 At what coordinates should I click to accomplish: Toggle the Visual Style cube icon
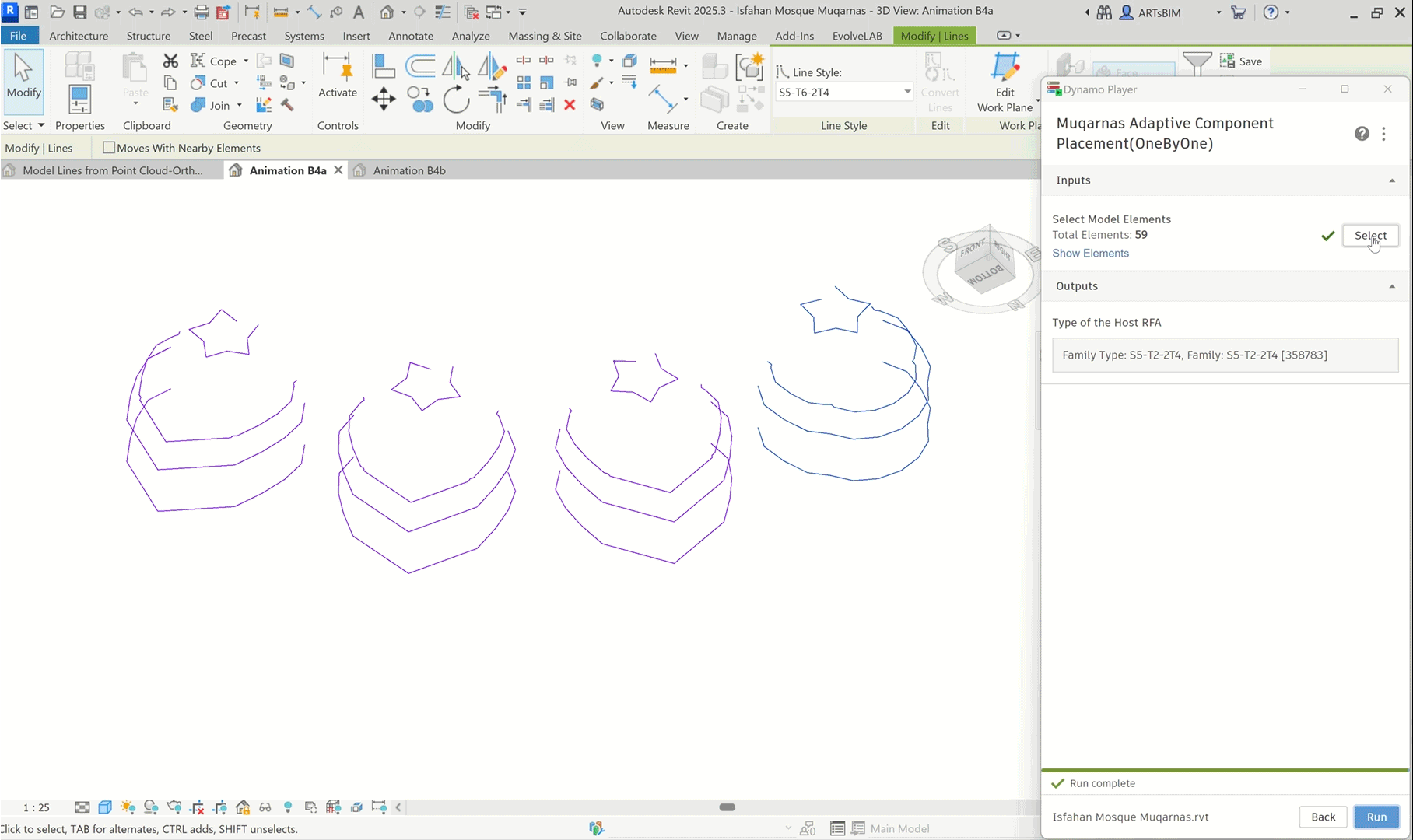pos(105,807)
